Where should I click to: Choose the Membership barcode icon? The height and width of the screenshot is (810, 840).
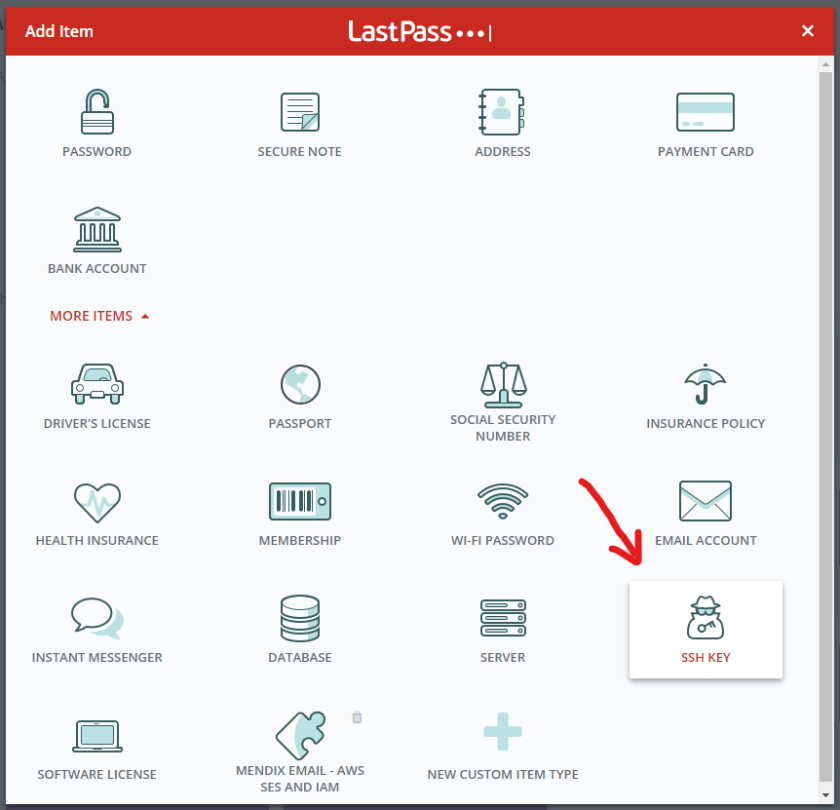click(300, 502)
